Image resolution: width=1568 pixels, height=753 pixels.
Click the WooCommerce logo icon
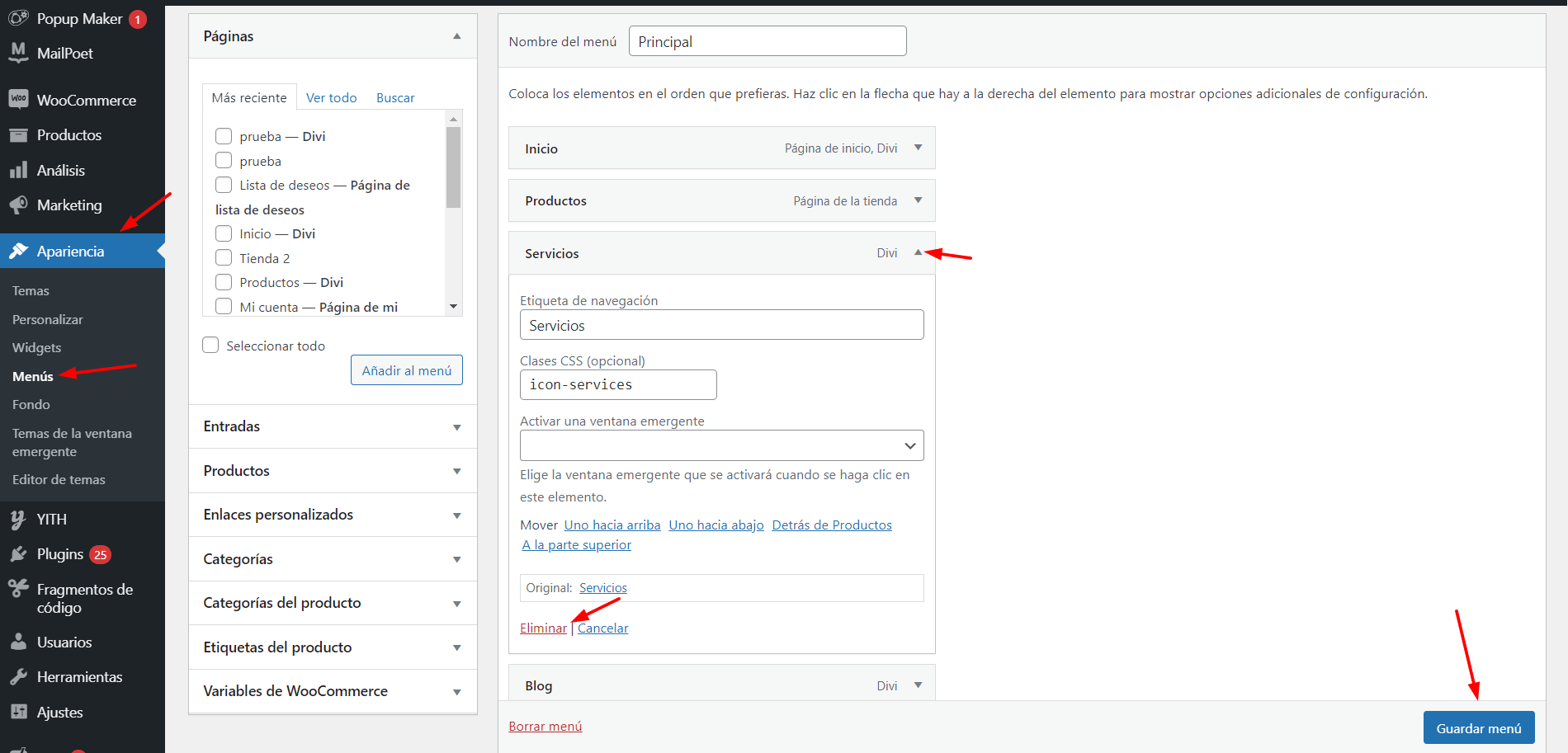(x=18, y=99)
